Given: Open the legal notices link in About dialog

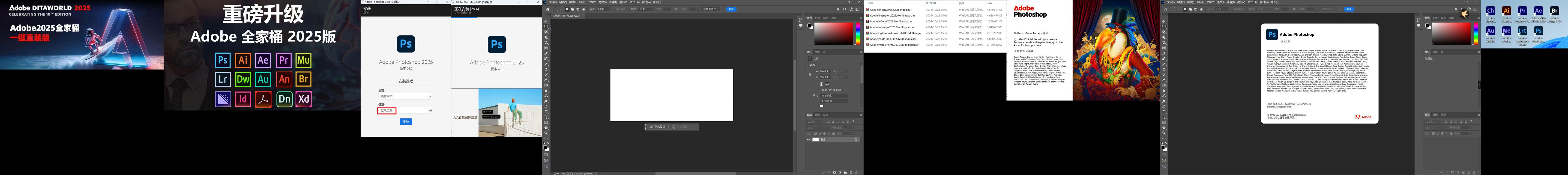Looking at the screenshot, I should point(1282,117).
